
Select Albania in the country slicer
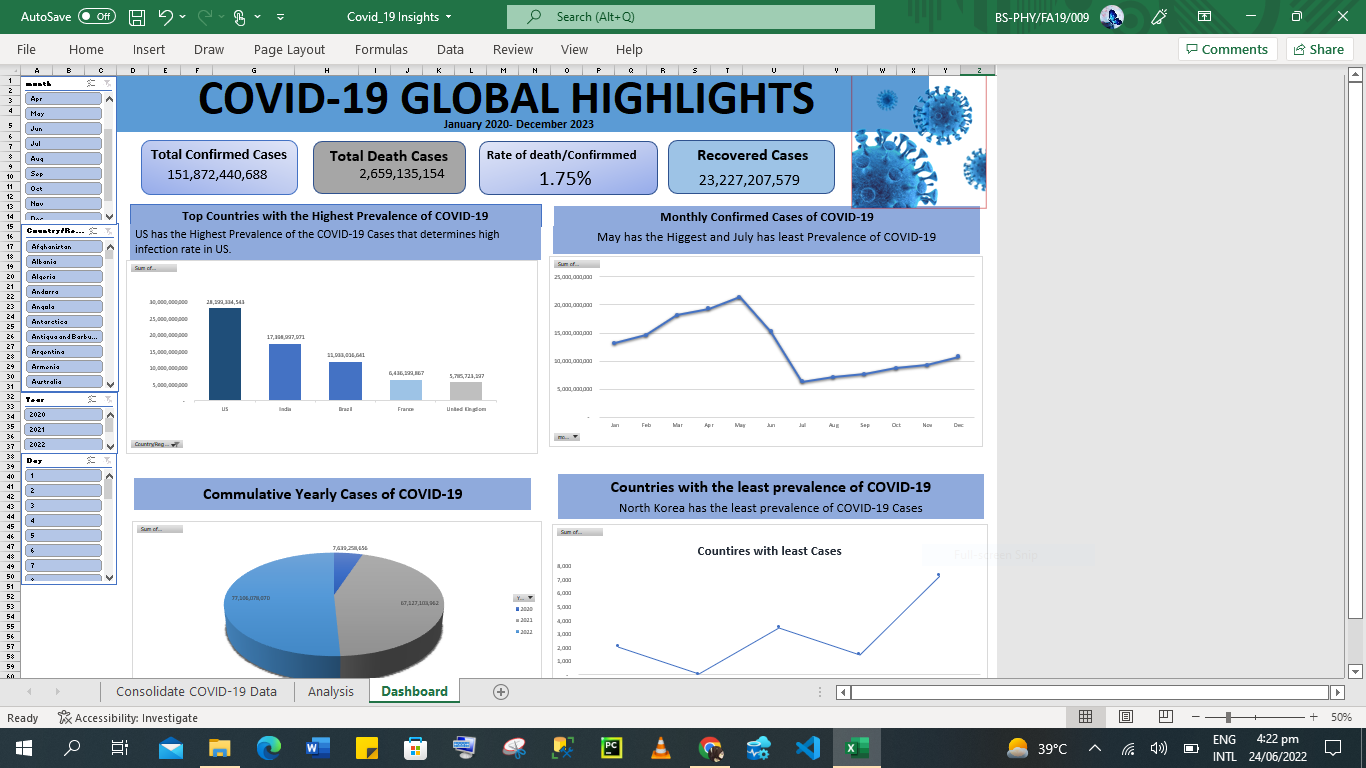[64, 261]
